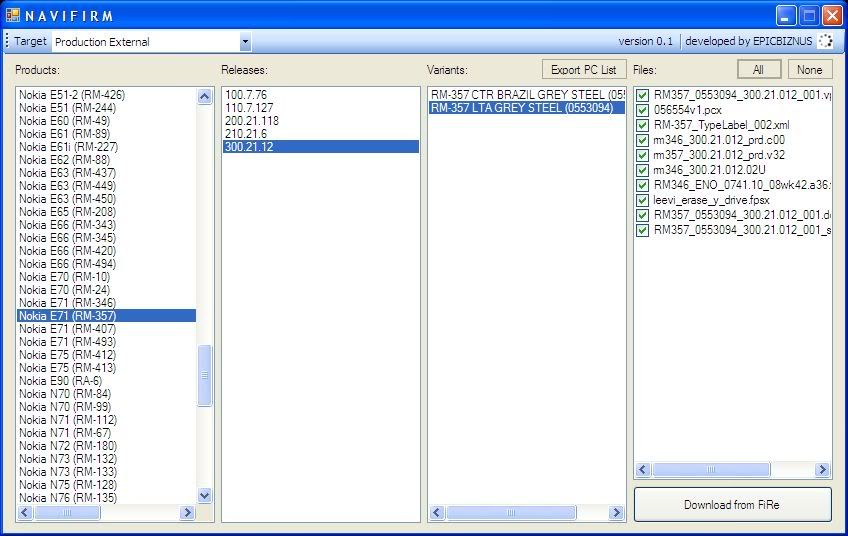Image resolution: width=848 pixels, height=536 pixels.
Task: Close the Navifirm window
Action: point(832,16)
